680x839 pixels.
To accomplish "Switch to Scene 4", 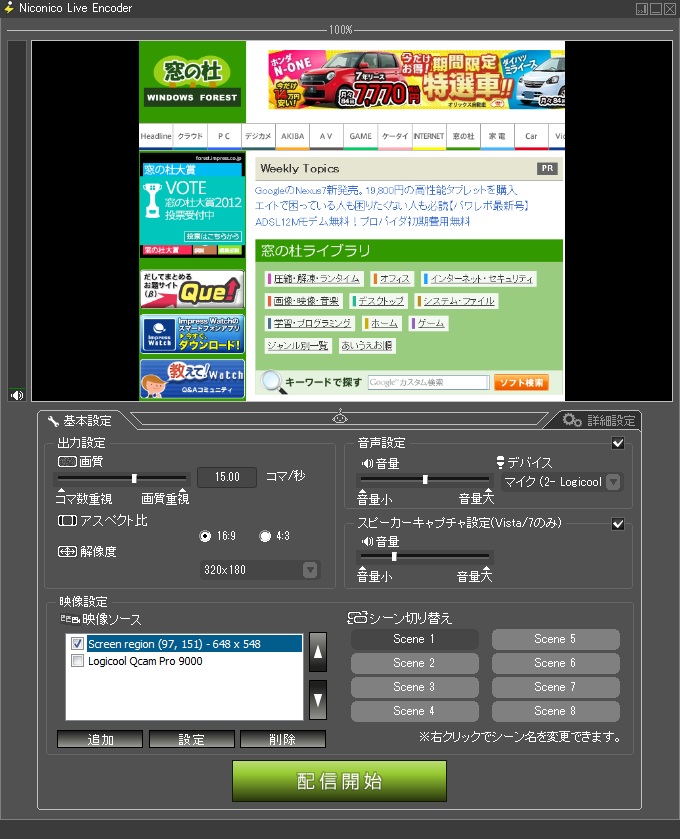I will 415,711.
